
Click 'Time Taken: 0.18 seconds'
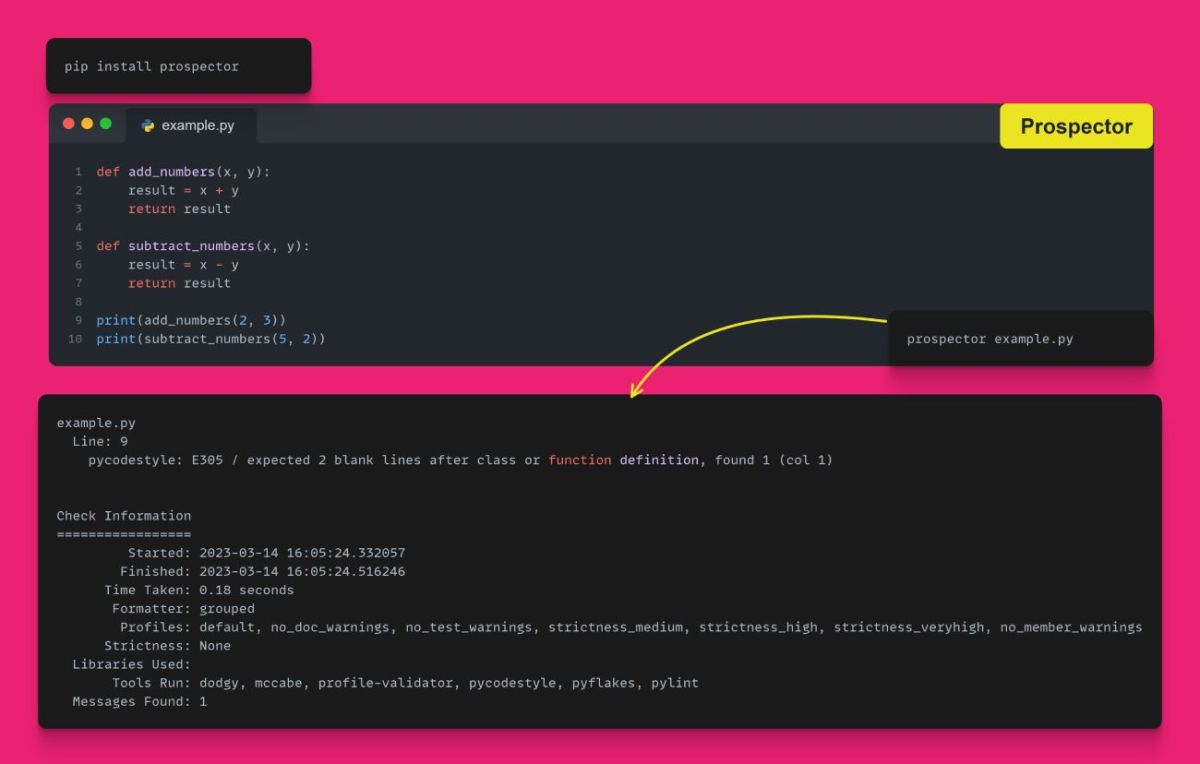[x=199, y=590]
